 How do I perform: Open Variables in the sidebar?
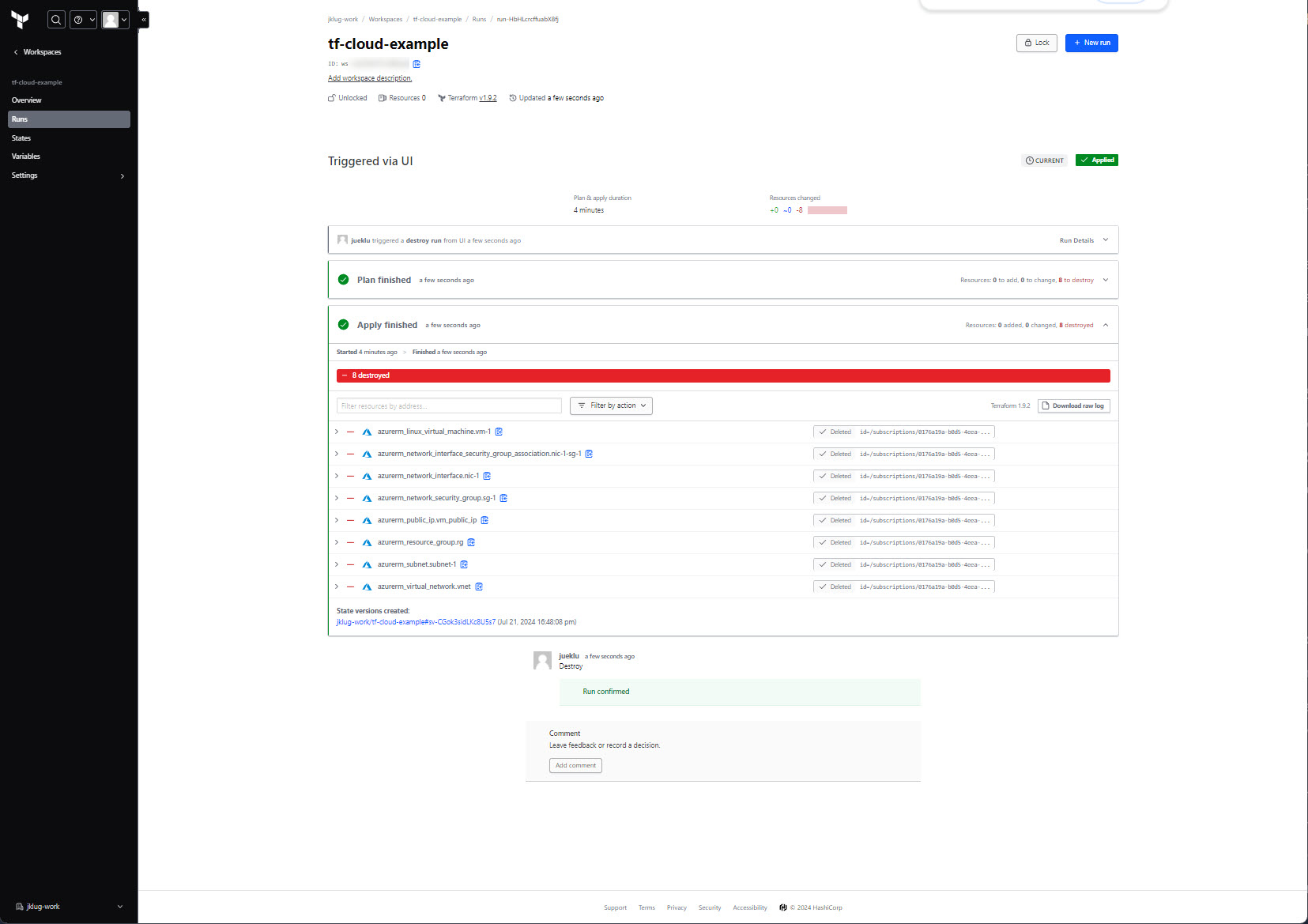click(x=26, y=157)
